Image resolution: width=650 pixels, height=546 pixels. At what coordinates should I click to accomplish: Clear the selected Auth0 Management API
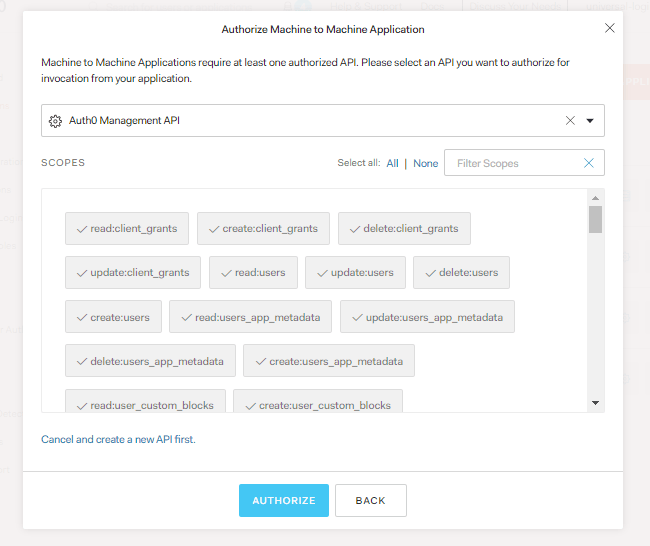point(570,120)
